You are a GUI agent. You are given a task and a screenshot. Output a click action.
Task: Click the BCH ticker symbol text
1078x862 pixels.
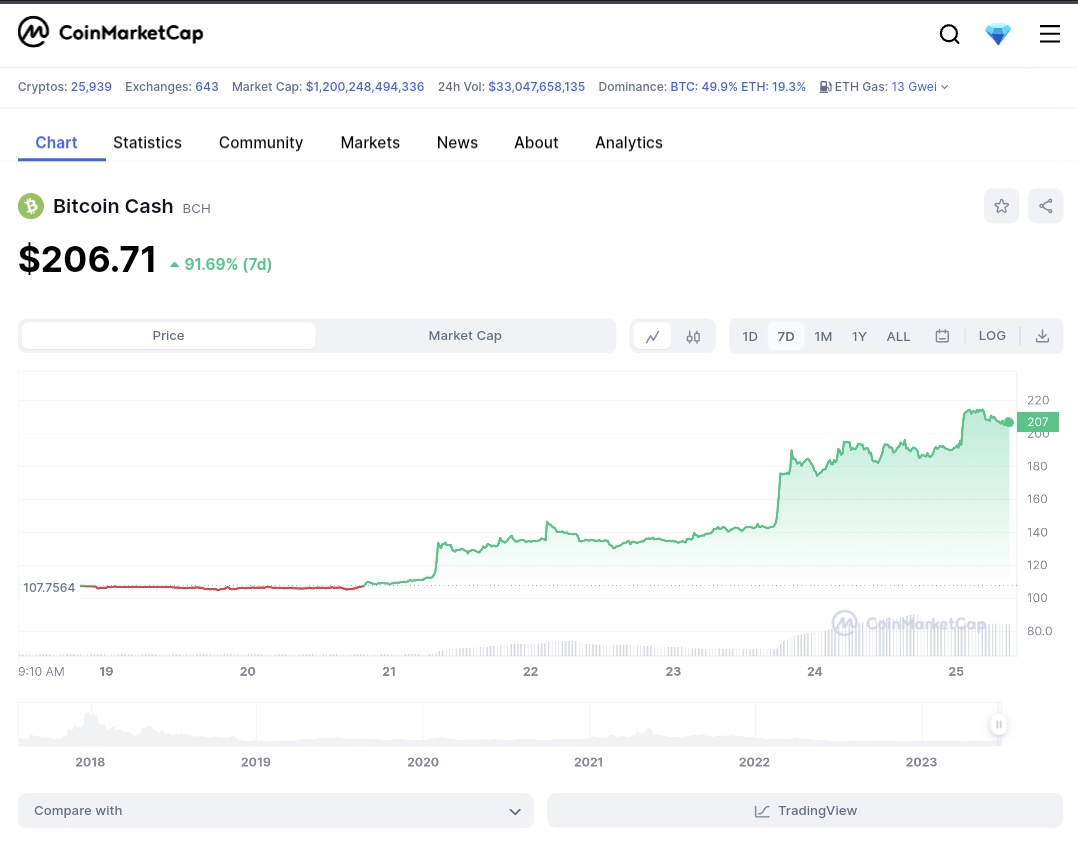pyautogui.click(x=197, y=208)
